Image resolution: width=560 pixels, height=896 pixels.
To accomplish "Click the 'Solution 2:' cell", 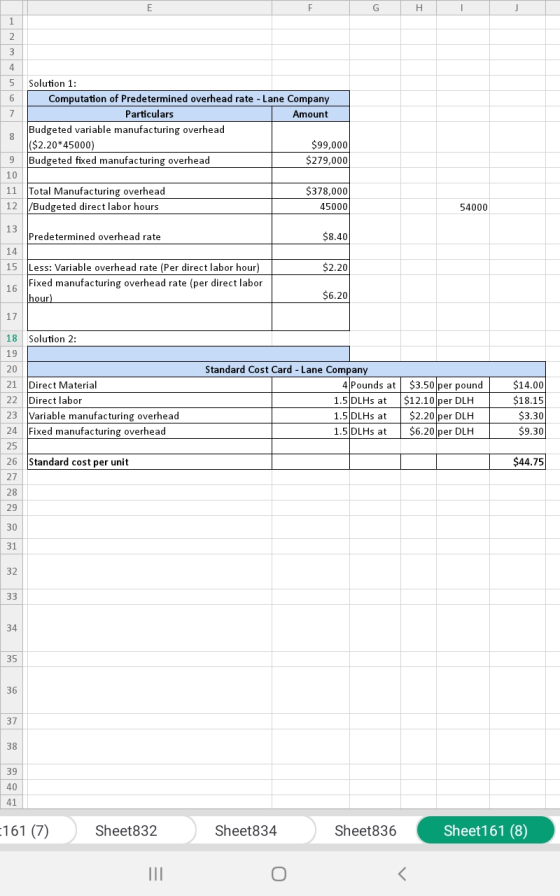I will pyautogui.click(x=149, y=338).
